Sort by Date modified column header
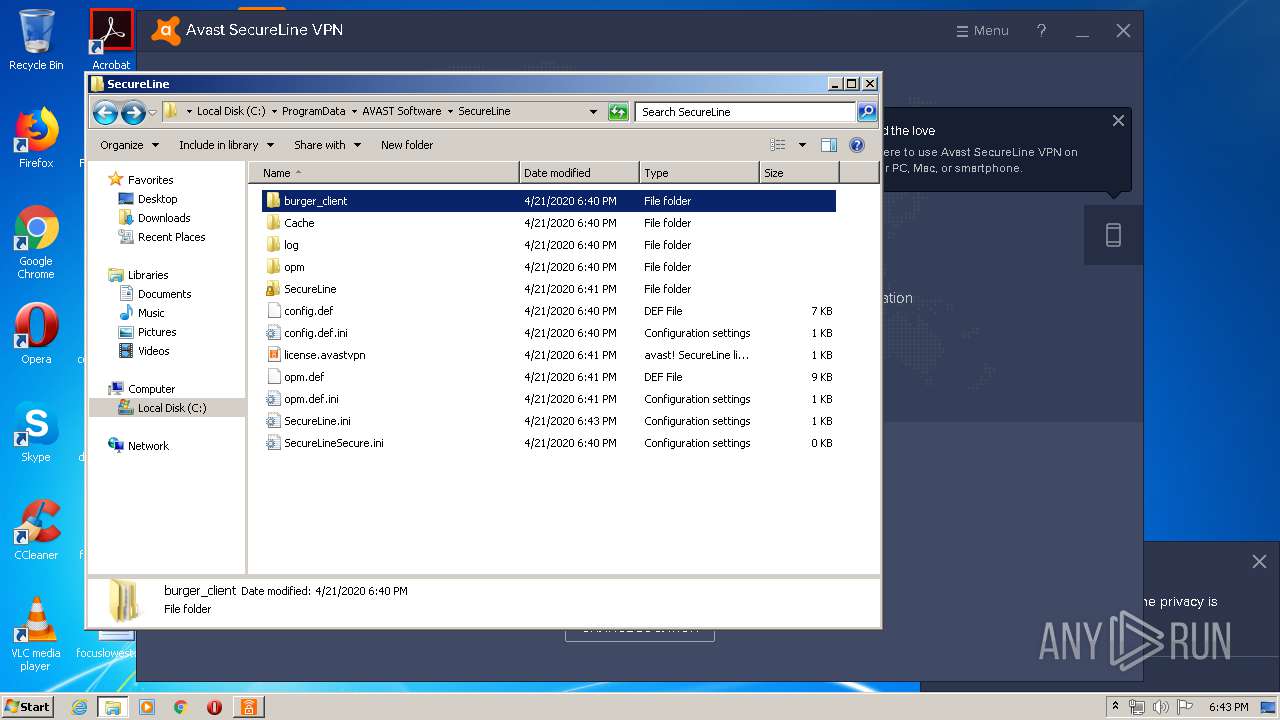The image size is (1280, 720). click(x=579, y=173)
